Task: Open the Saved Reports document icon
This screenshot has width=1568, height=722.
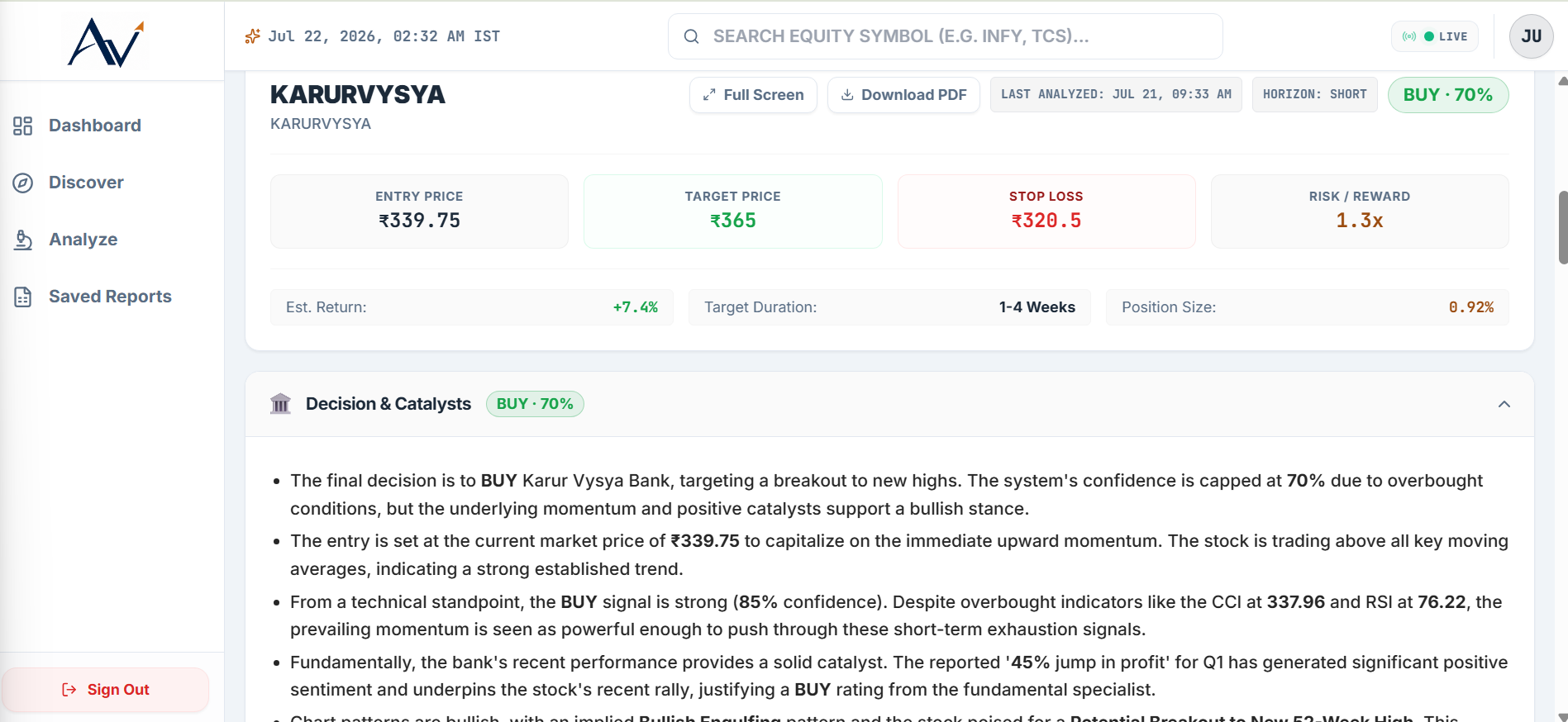Action: (23, 297)
